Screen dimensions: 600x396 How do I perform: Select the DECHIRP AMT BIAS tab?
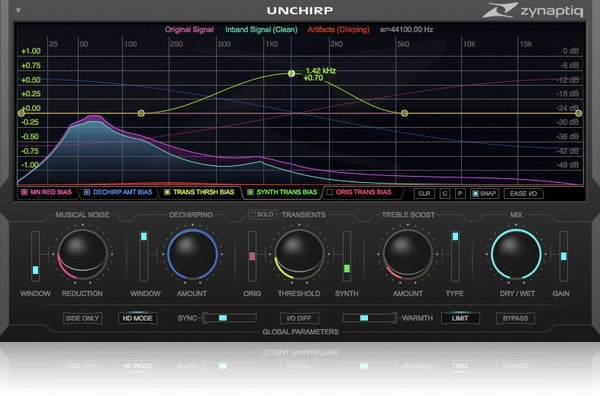click(118, 192)
